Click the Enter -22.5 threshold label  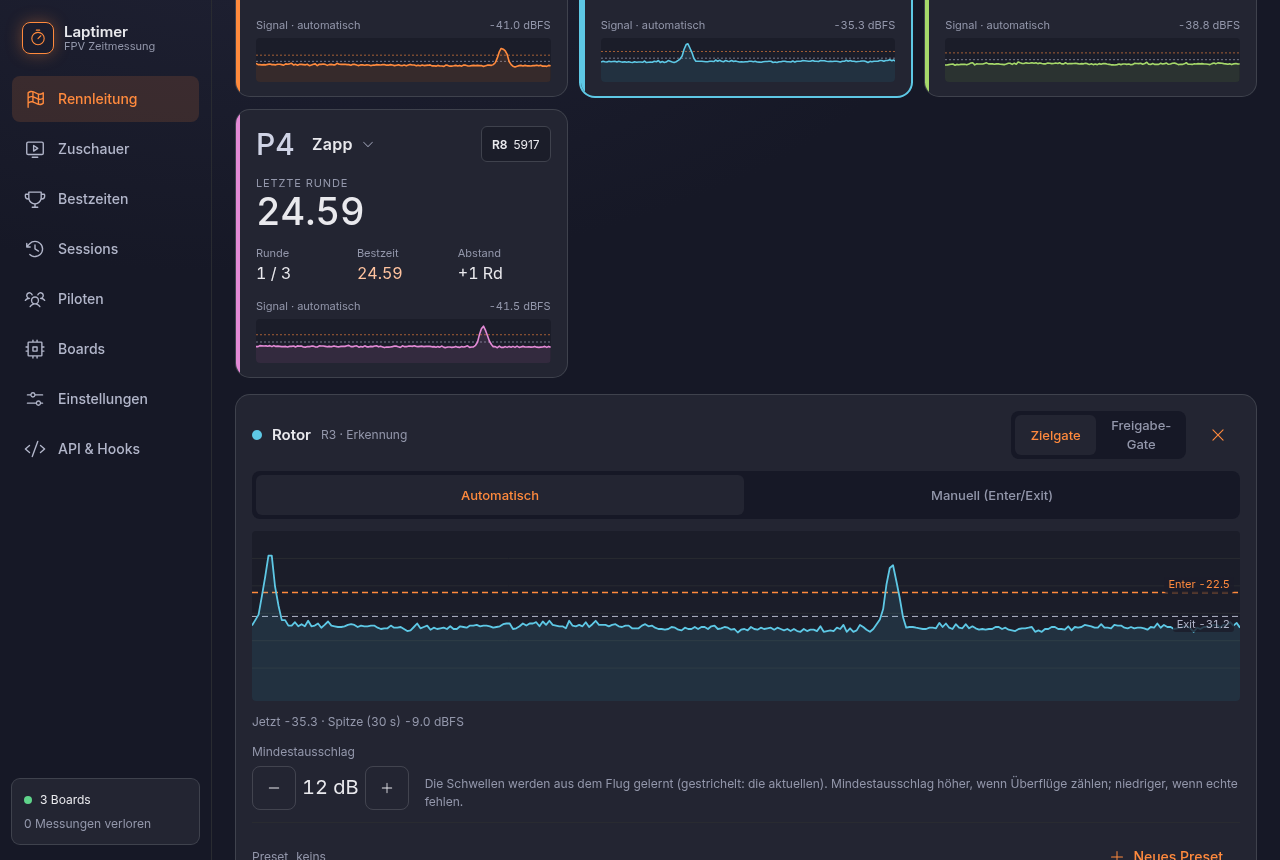1199,584
